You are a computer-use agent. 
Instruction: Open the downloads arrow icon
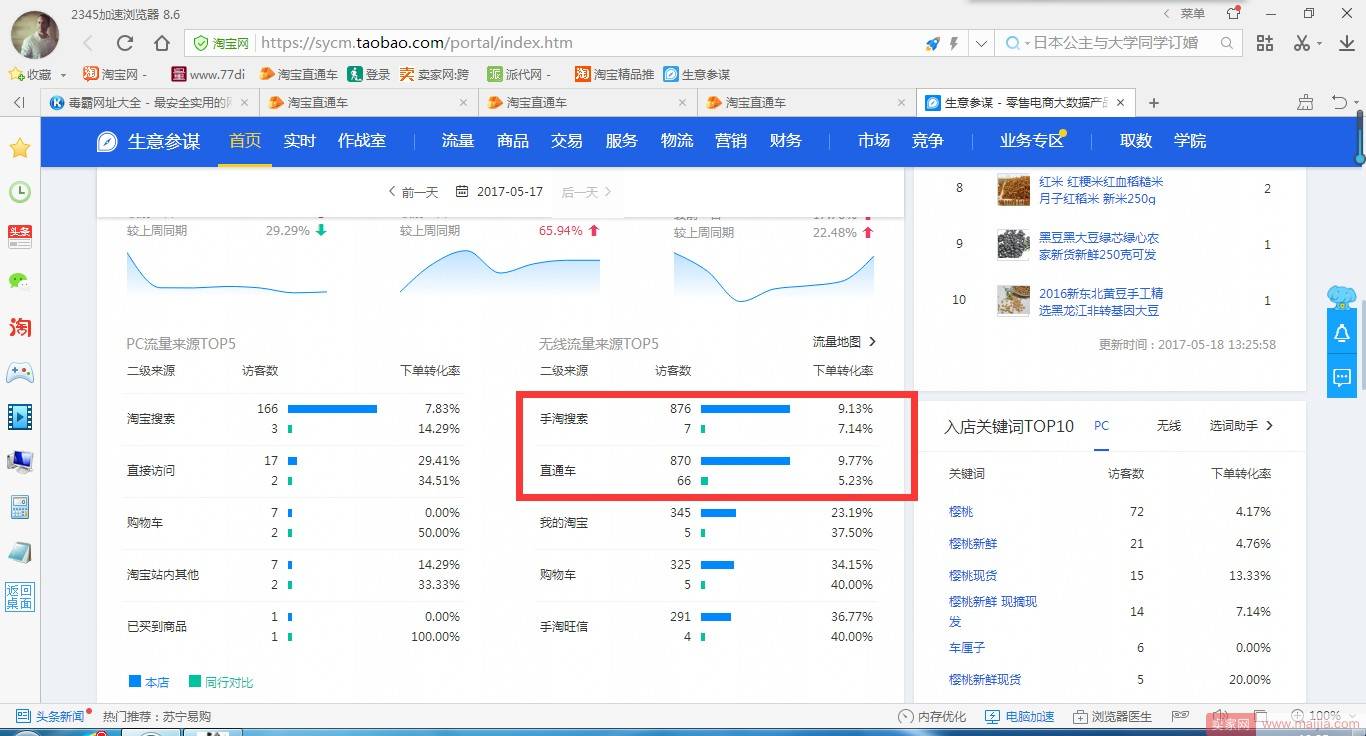click(1345, 43)
